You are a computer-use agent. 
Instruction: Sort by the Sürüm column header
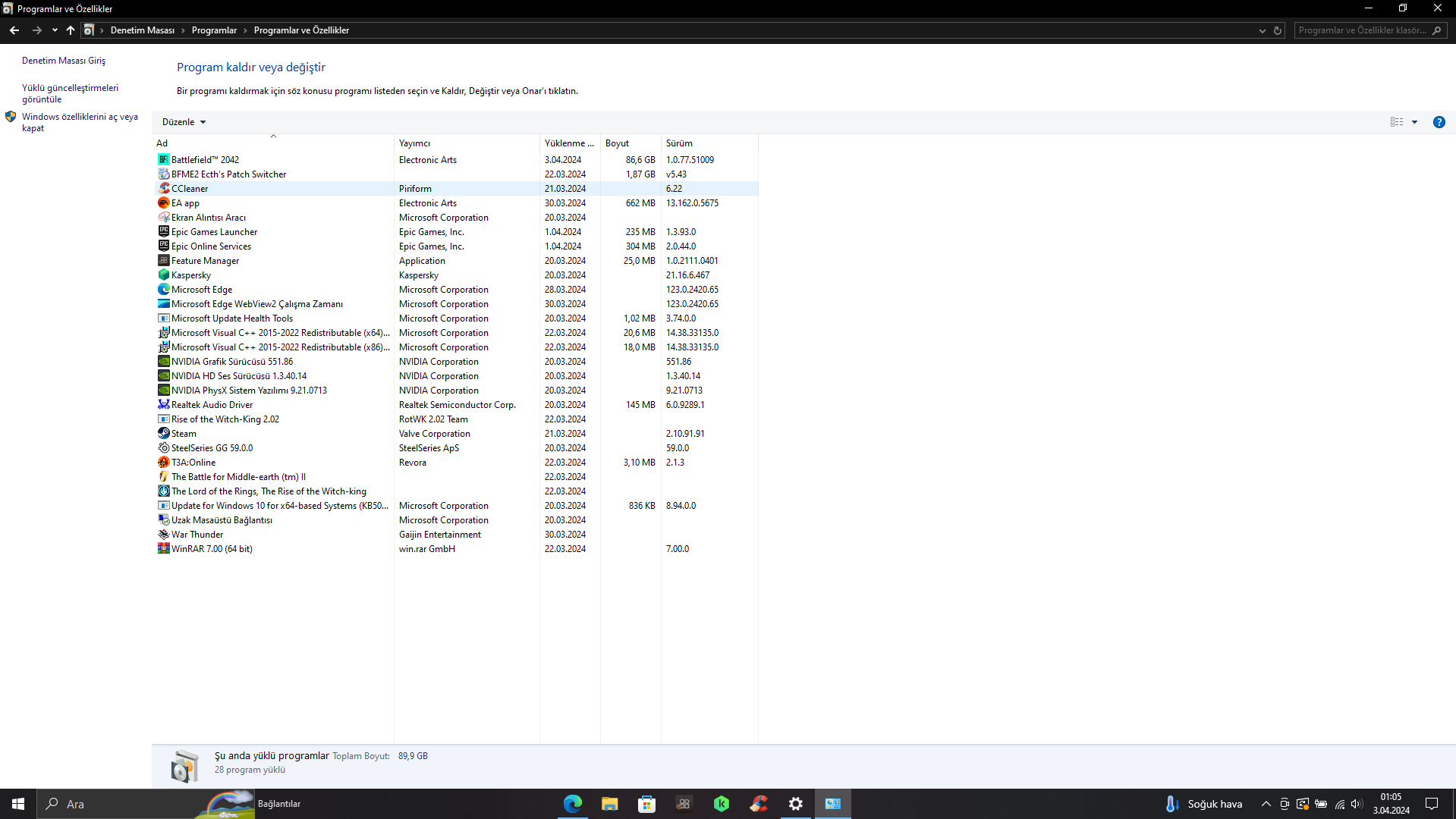click(709, 143)
